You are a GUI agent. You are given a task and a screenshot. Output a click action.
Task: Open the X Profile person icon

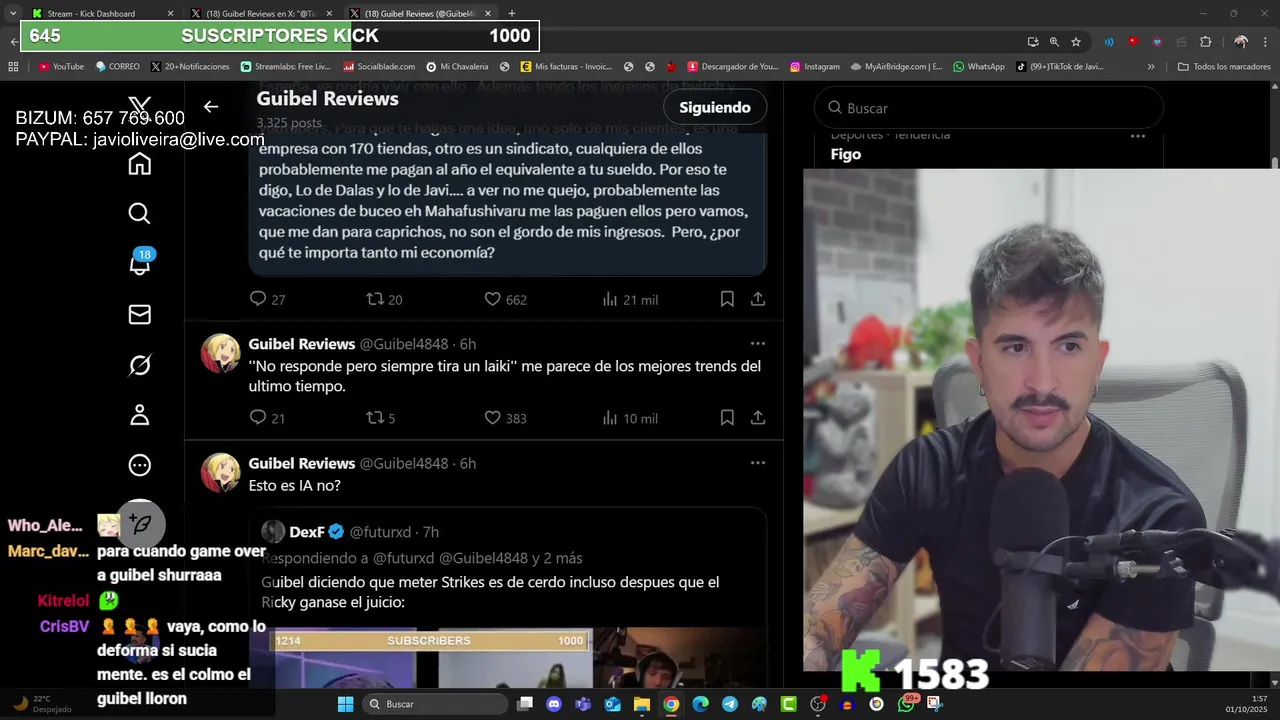140,415
